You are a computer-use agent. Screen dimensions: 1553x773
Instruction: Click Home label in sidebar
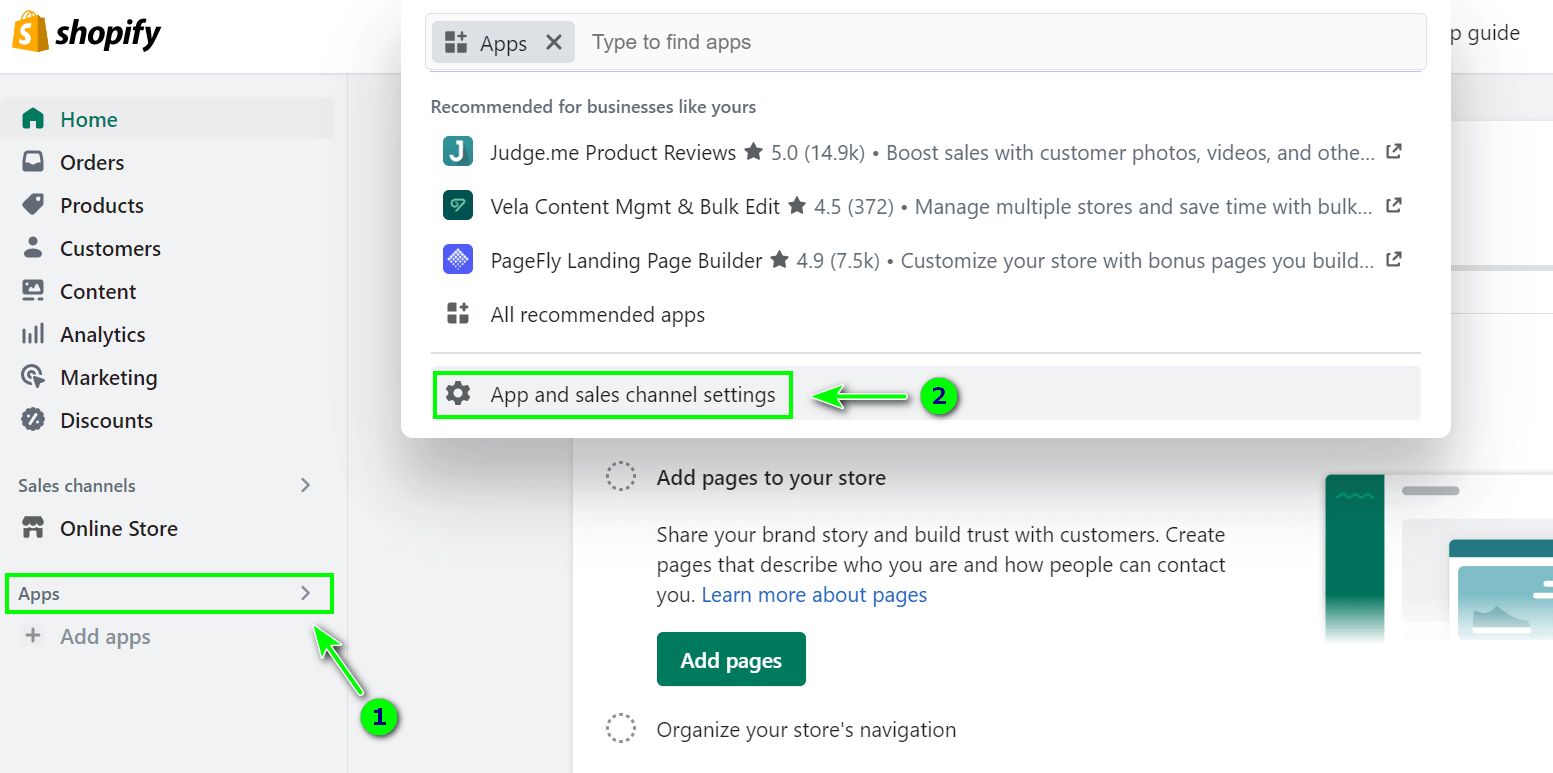click(x=89, y=119)
